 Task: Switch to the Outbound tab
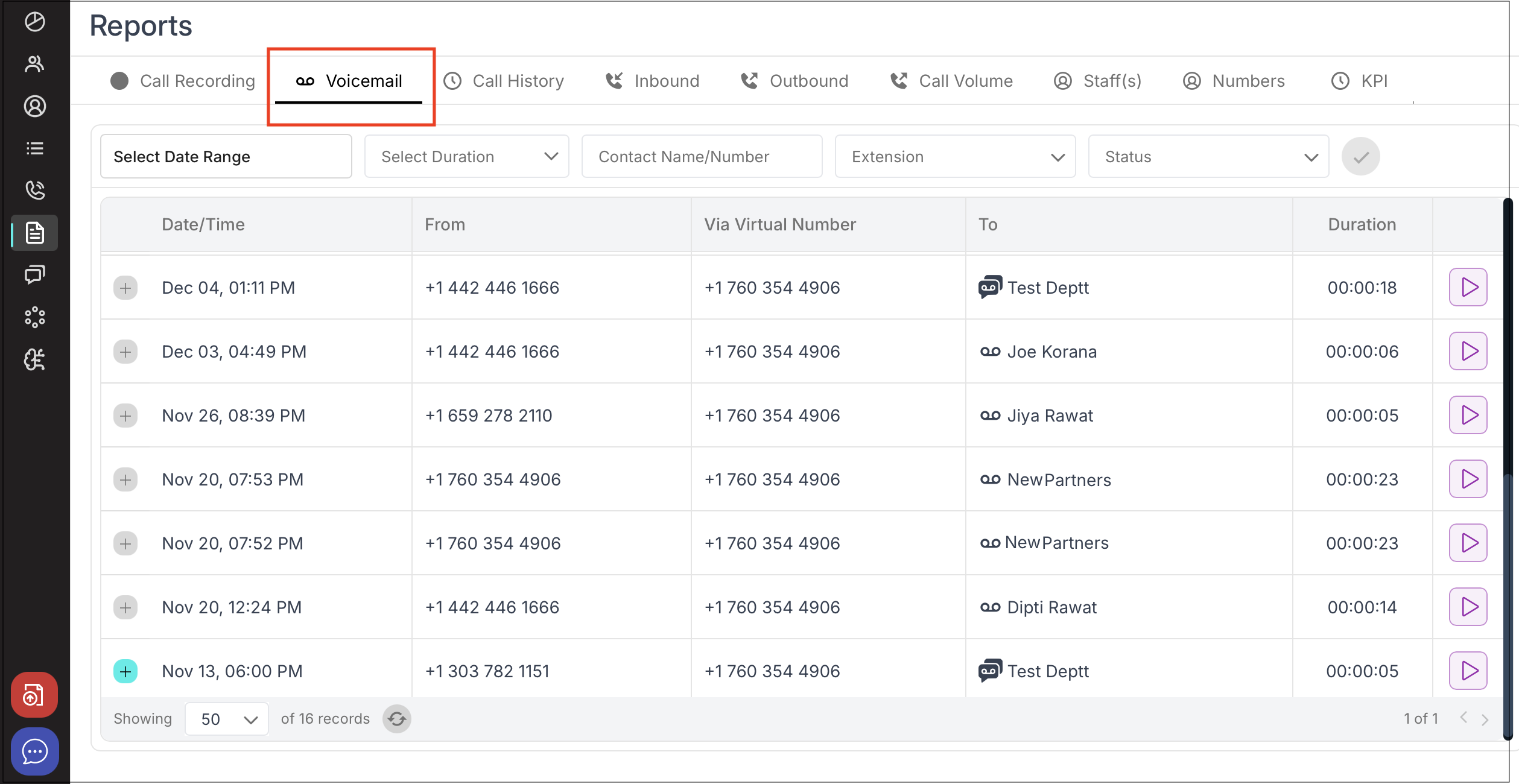pyautogui.click(x=794, y=81)
